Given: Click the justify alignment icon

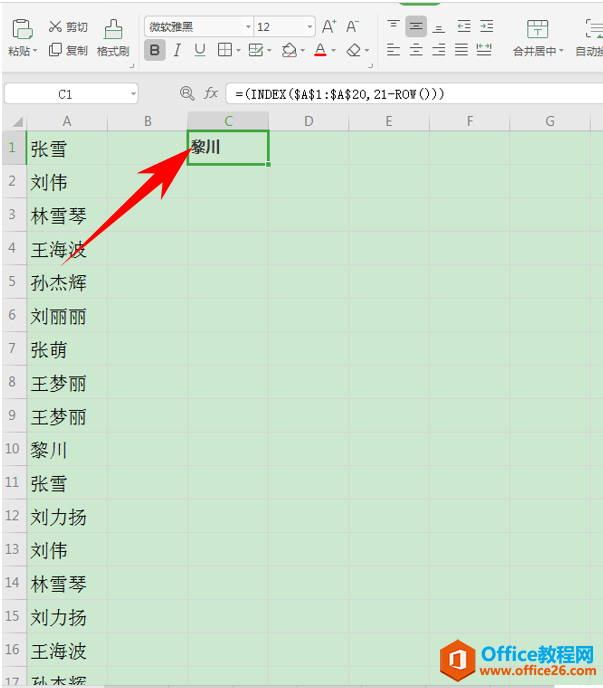Looking at the screenshot, I should click(461, 50).
